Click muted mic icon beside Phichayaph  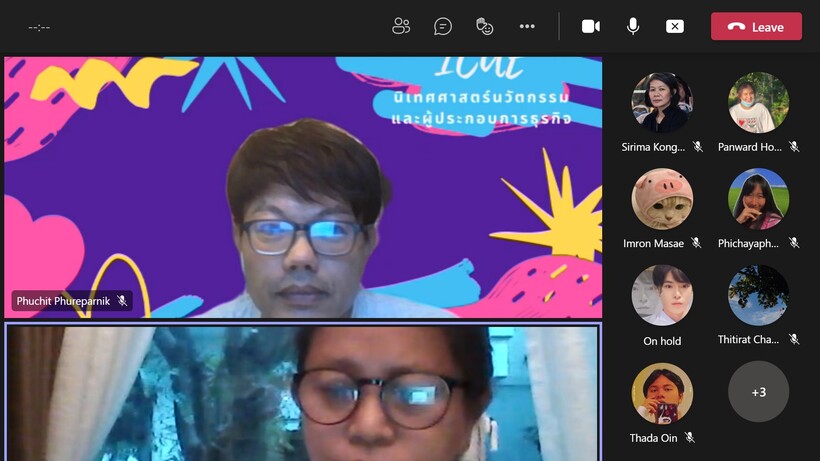click(794, 243)
